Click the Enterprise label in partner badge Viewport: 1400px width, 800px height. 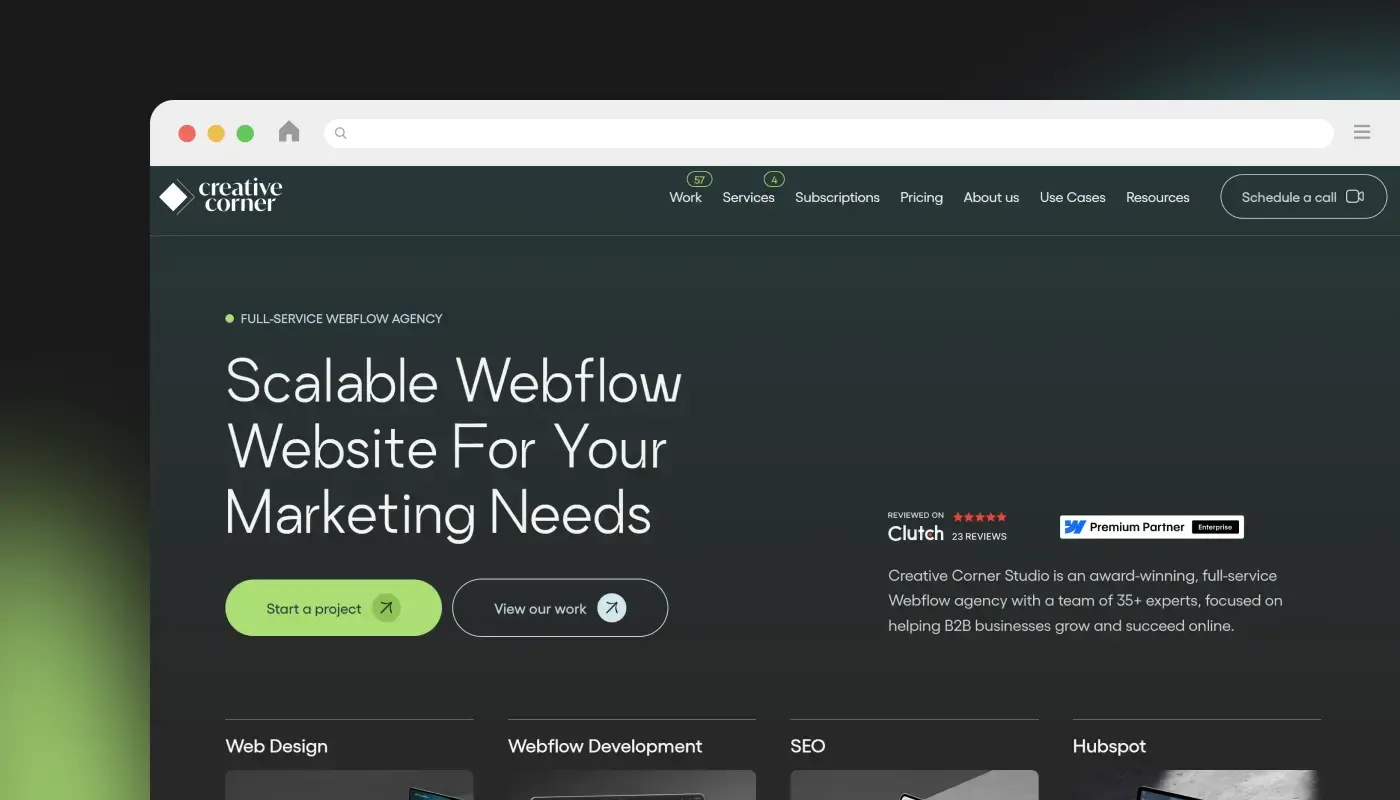(1215, 527)
